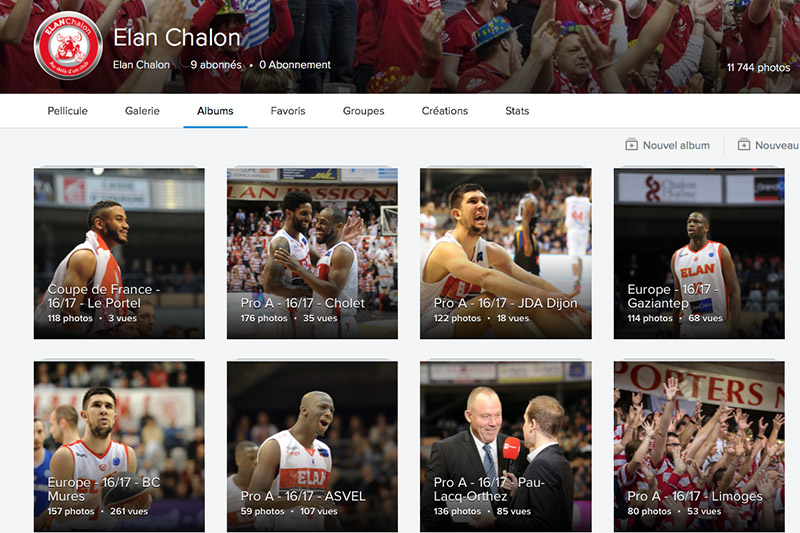Click the Elan Chalon username under the title
Image resolution: width=800 pixels, height=533 pixels.
click(141, 65)
